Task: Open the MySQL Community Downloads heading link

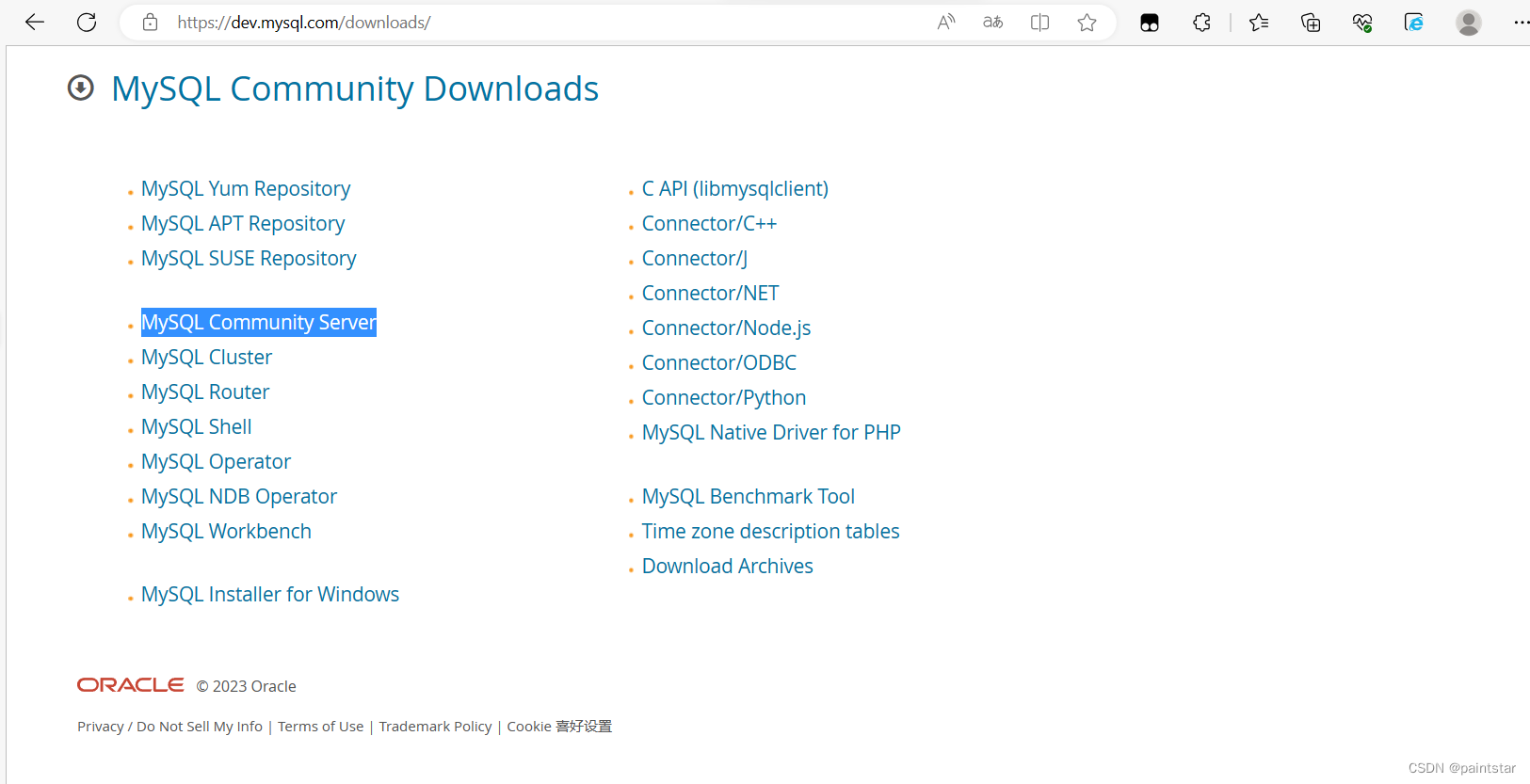Action: [x=355, y=88]
